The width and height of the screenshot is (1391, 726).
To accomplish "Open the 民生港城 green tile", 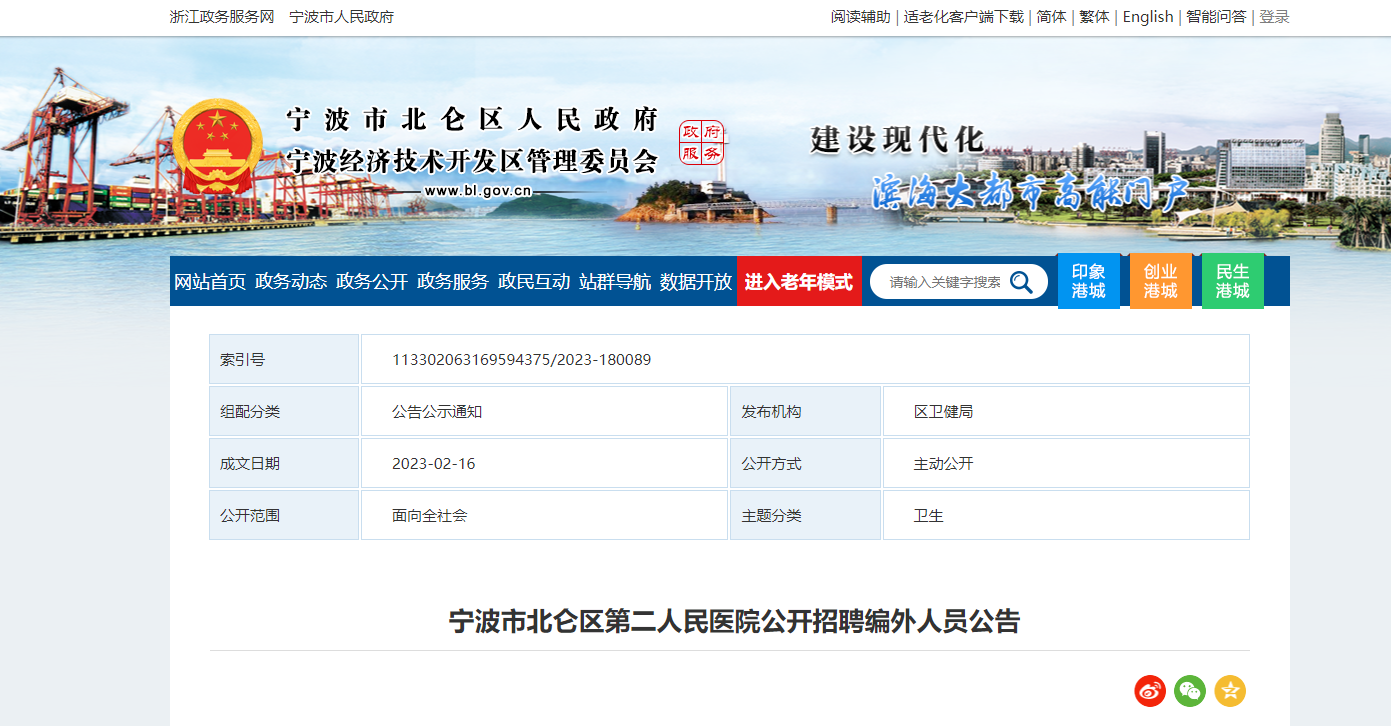I will 1232,281.
